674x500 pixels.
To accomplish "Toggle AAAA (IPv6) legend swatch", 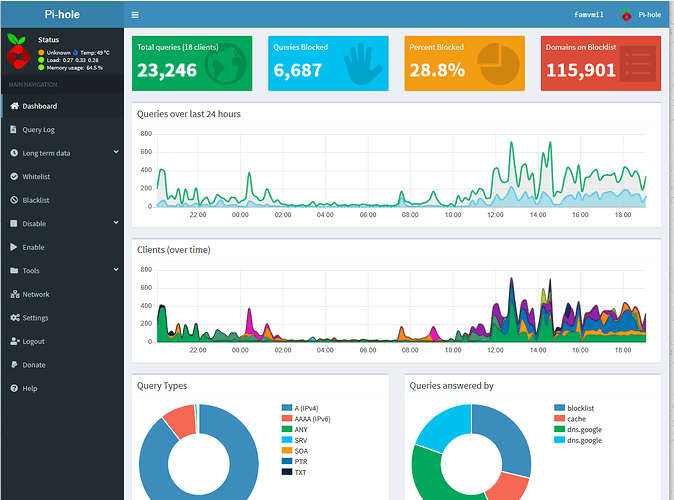I will 287,418.
